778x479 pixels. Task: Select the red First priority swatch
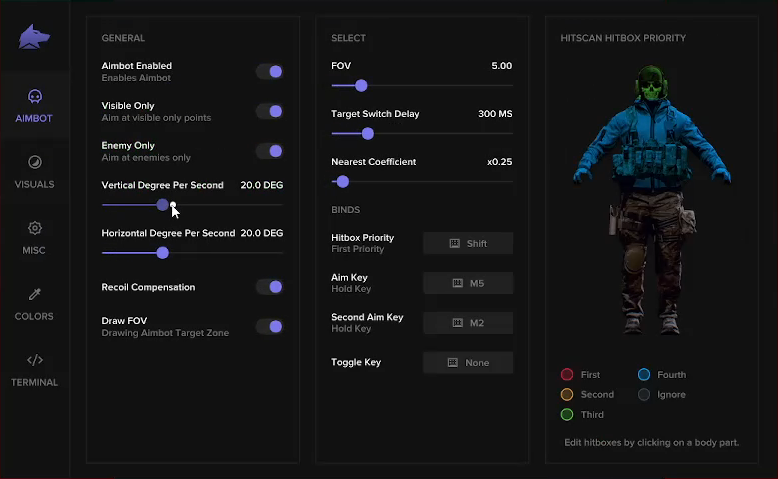pyautogui.click(x=567, y=374)
